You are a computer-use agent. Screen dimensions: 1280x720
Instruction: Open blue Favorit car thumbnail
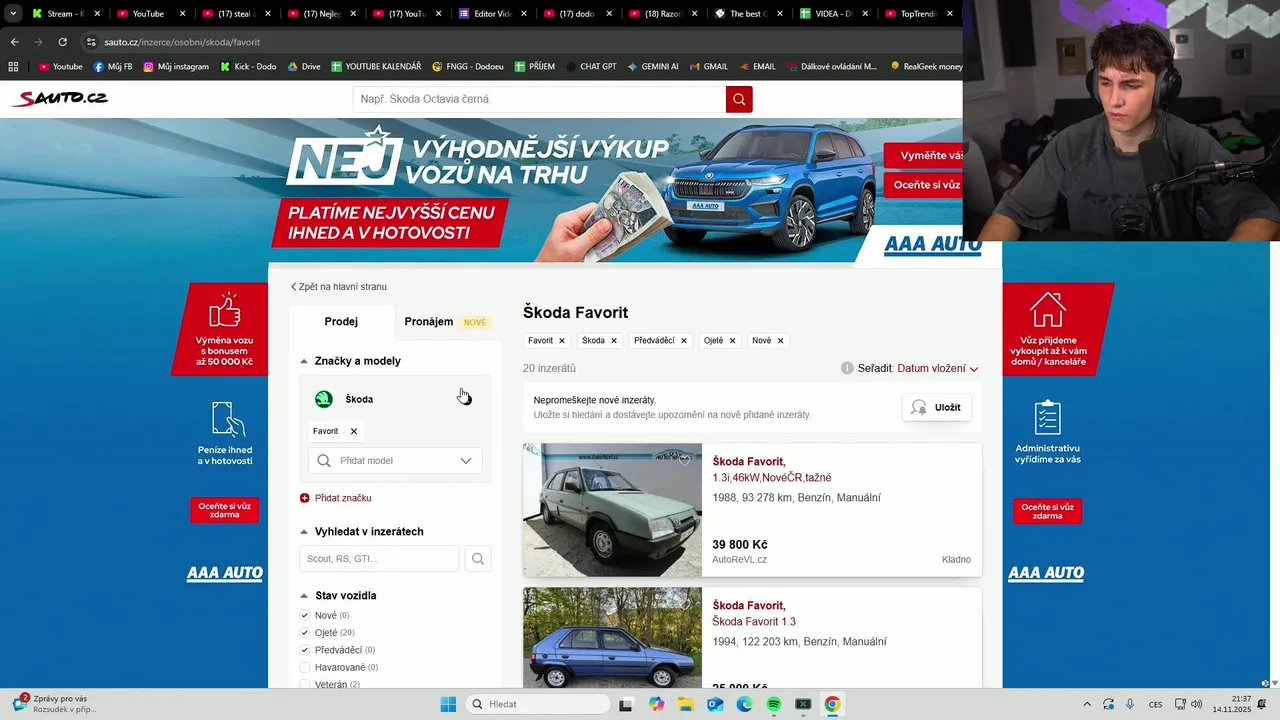click(x=612, y=638)
